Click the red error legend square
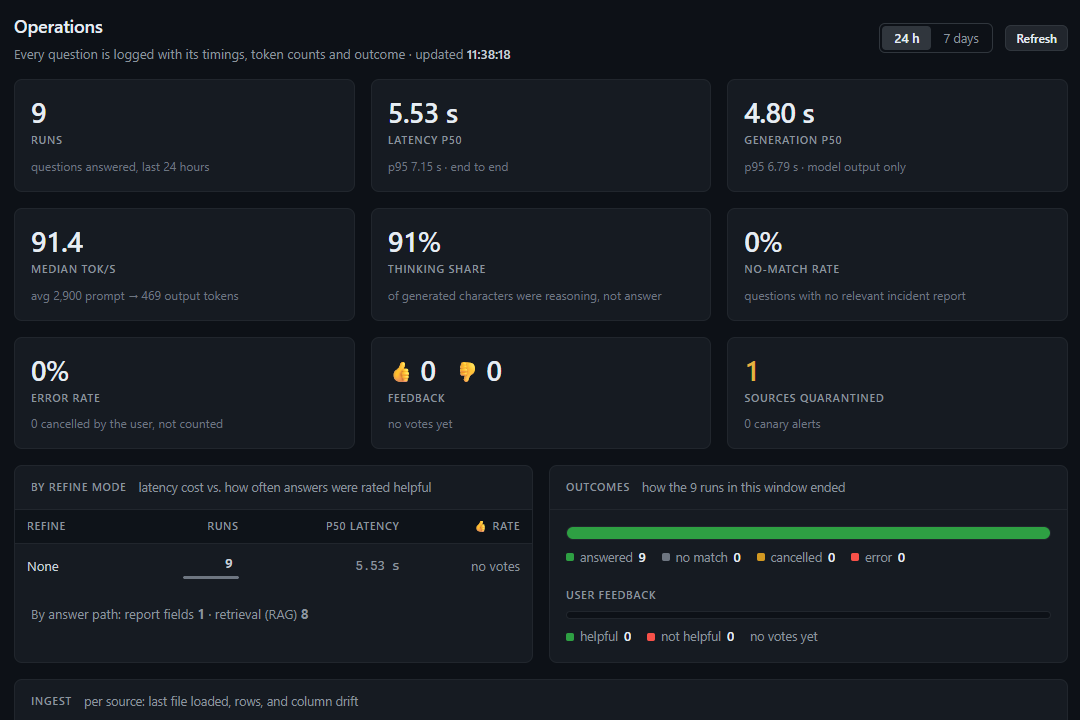 [855, 557]
